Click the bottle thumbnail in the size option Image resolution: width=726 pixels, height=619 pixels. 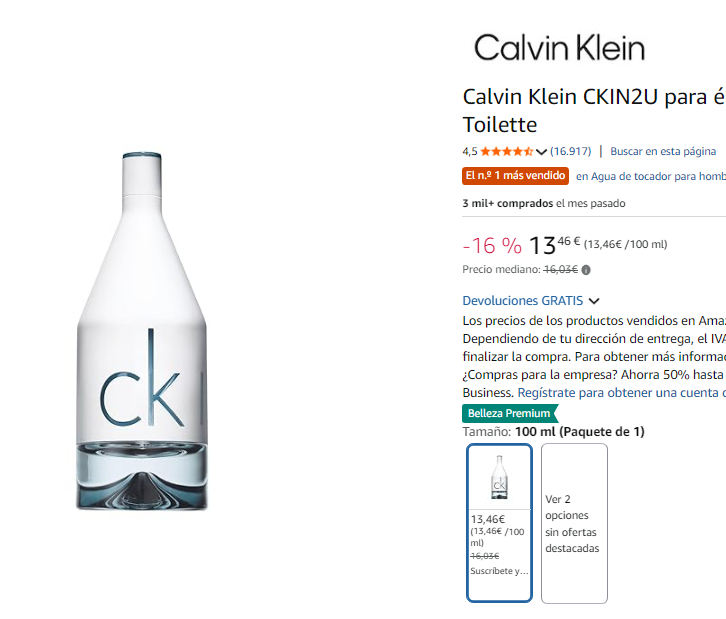click(x=499, y=477)
